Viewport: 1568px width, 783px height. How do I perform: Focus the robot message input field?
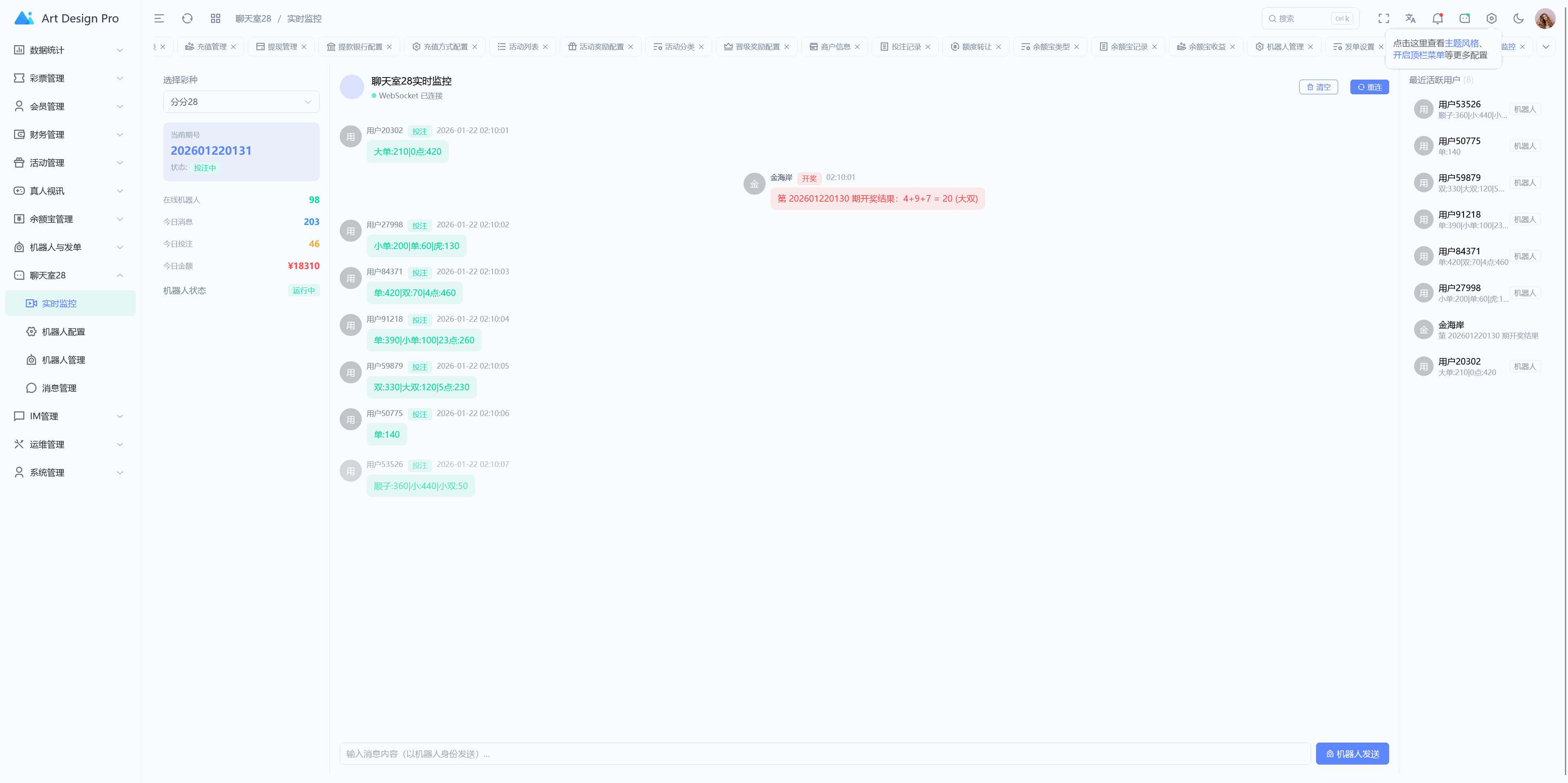pyautogui.click(x=825, y=753)
